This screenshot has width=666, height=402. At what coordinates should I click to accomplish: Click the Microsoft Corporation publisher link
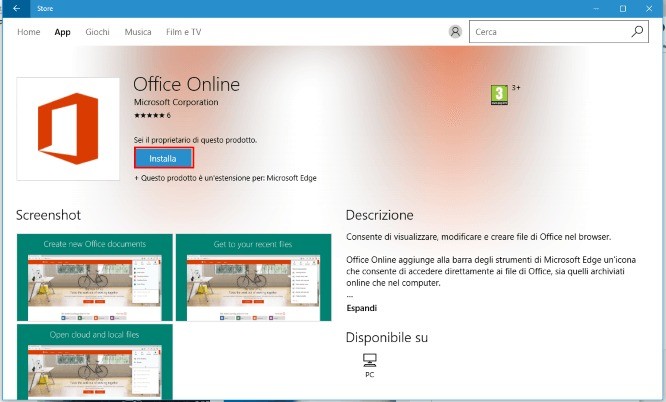[x=176, y=102]
